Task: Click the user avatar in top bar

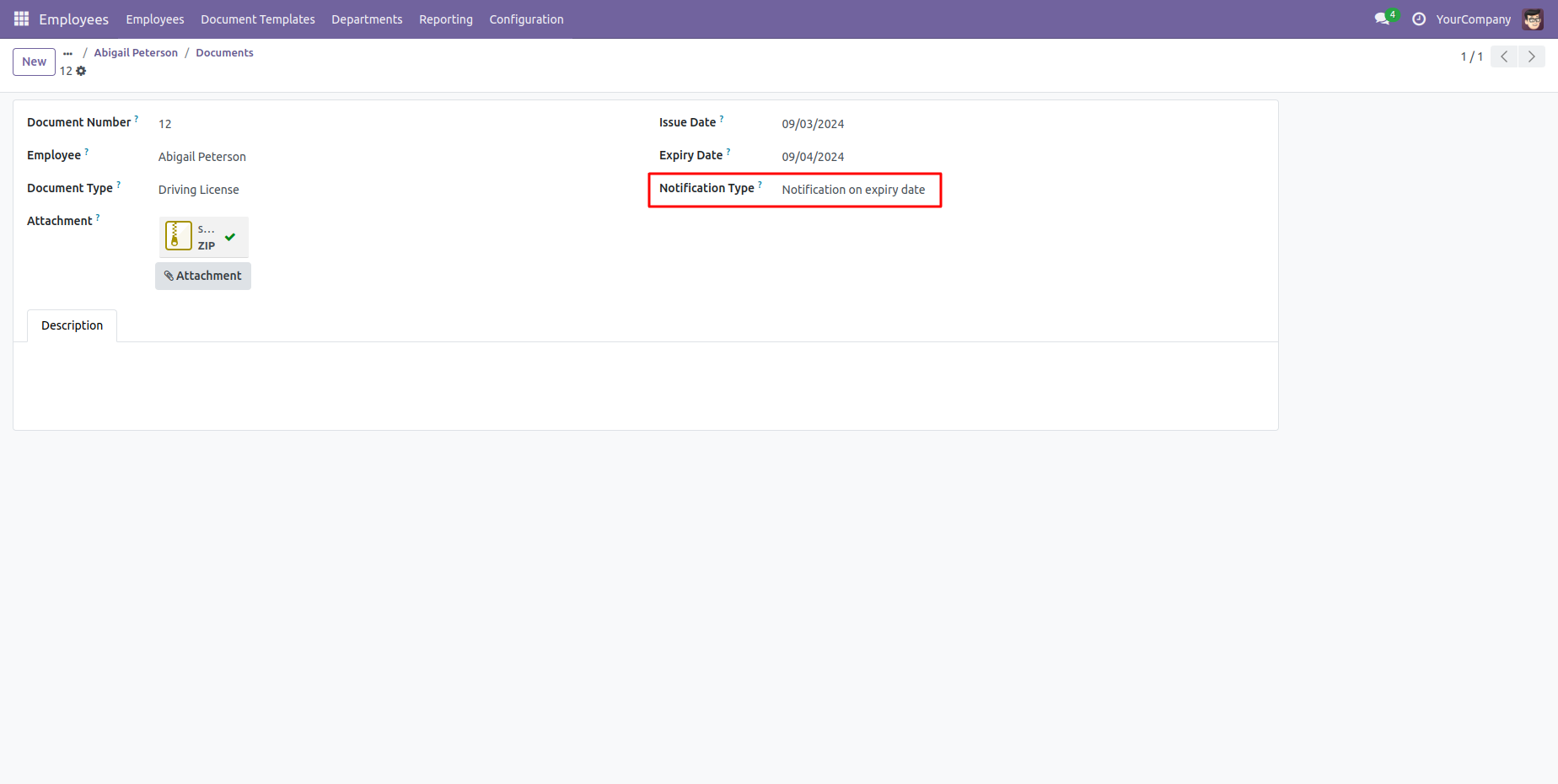Action: (x=1532, y=19)
